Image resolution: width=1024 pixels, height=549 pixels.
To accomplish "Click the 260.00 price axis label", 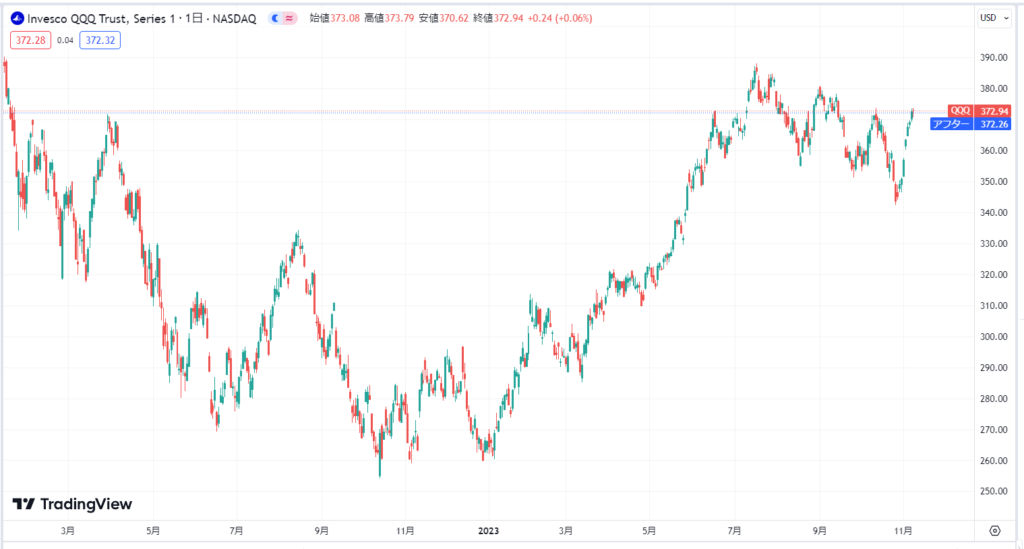I will [993, 461].
